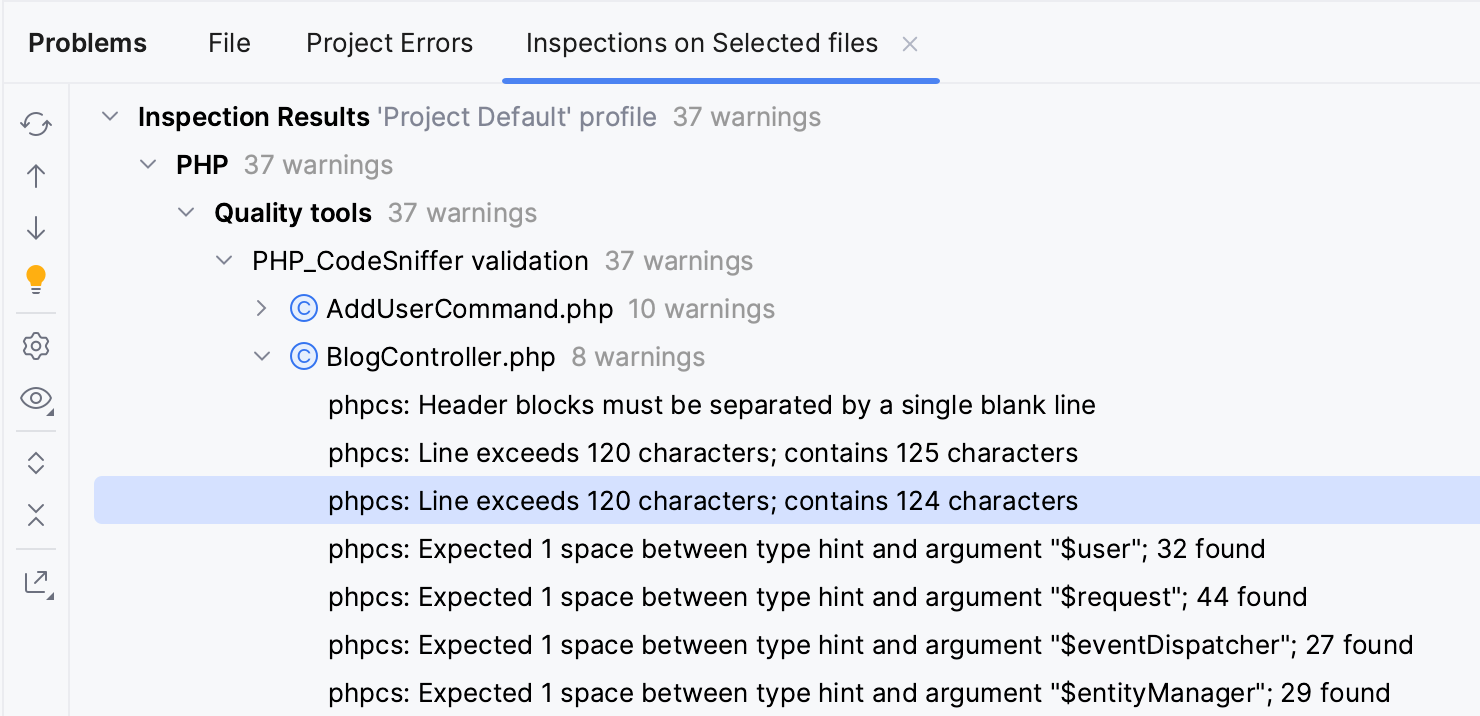Screen dimensions: 1480x716
Task: Collapse the Quality tools group
Action: click(186, 212)
